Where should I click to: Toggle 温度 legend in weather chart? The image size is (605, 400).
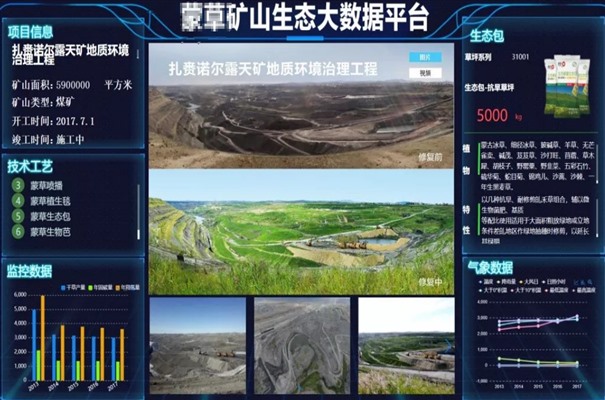coord(486,282)
